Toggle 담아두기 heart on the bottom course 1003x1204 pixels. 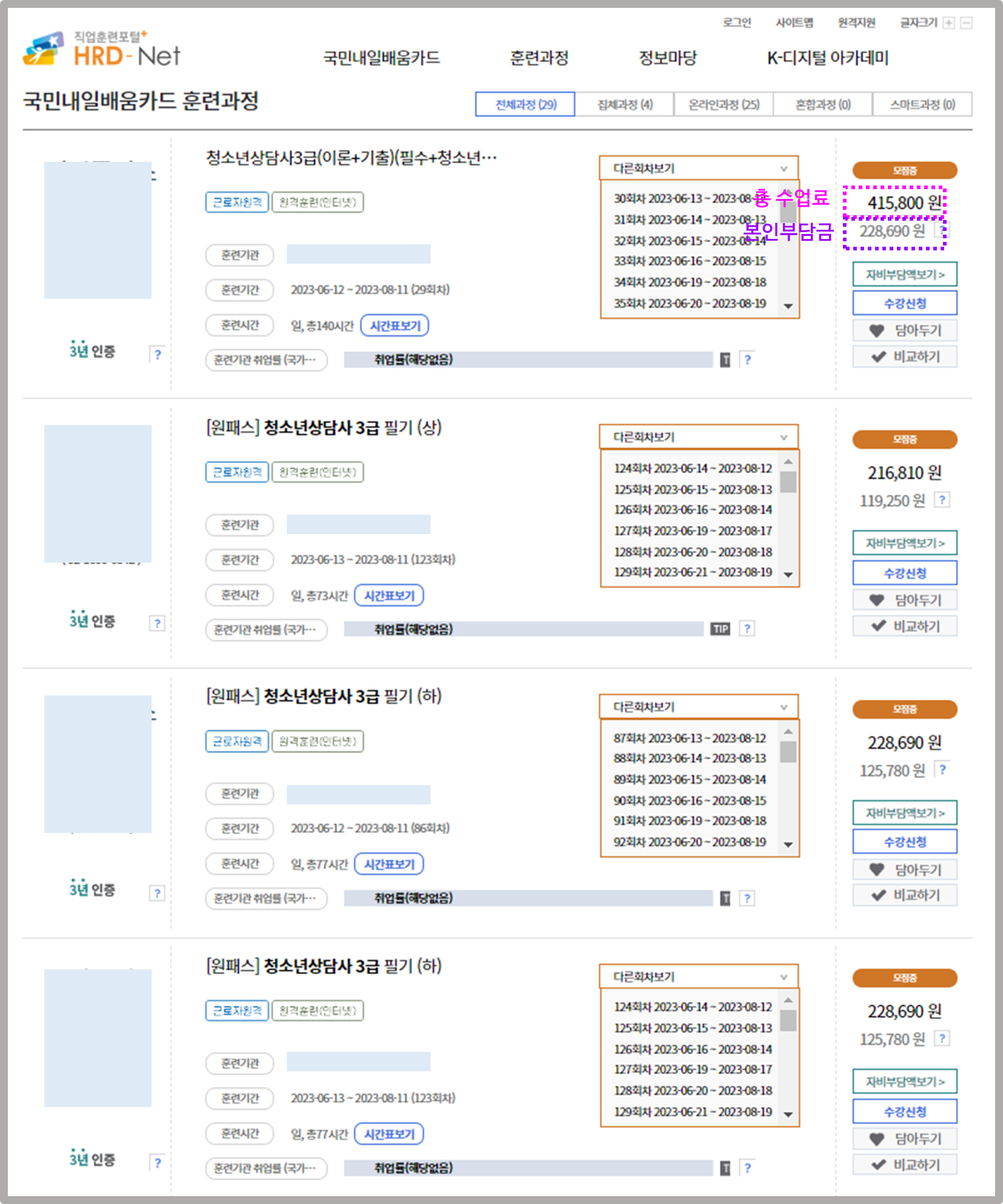904,1139
